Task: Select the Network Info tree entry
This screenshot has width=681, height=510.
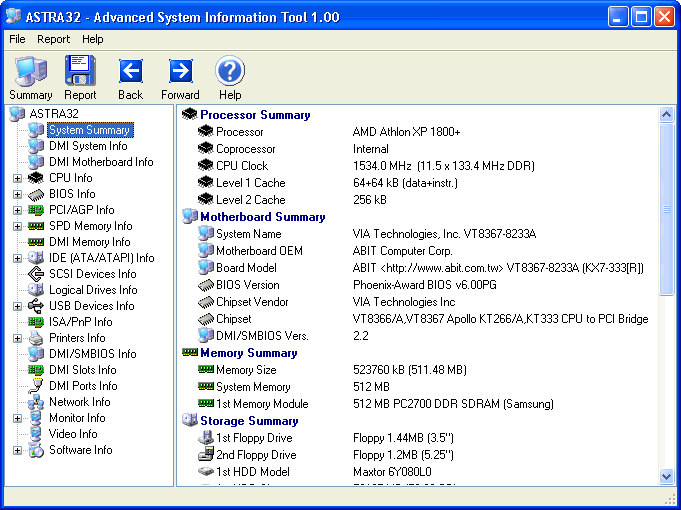Action: point(79,402)
